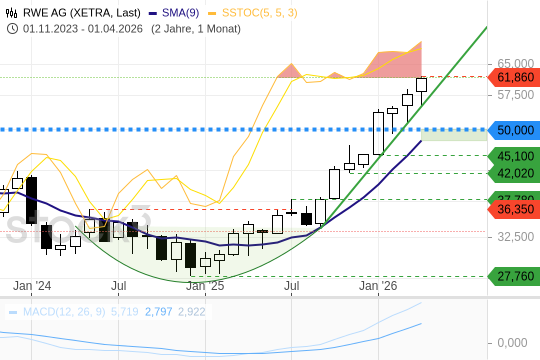This screenshot has width=540, height=360.
Task: Click the SSTOC(5, 5, 3) legend label
Action: (260, 13)
